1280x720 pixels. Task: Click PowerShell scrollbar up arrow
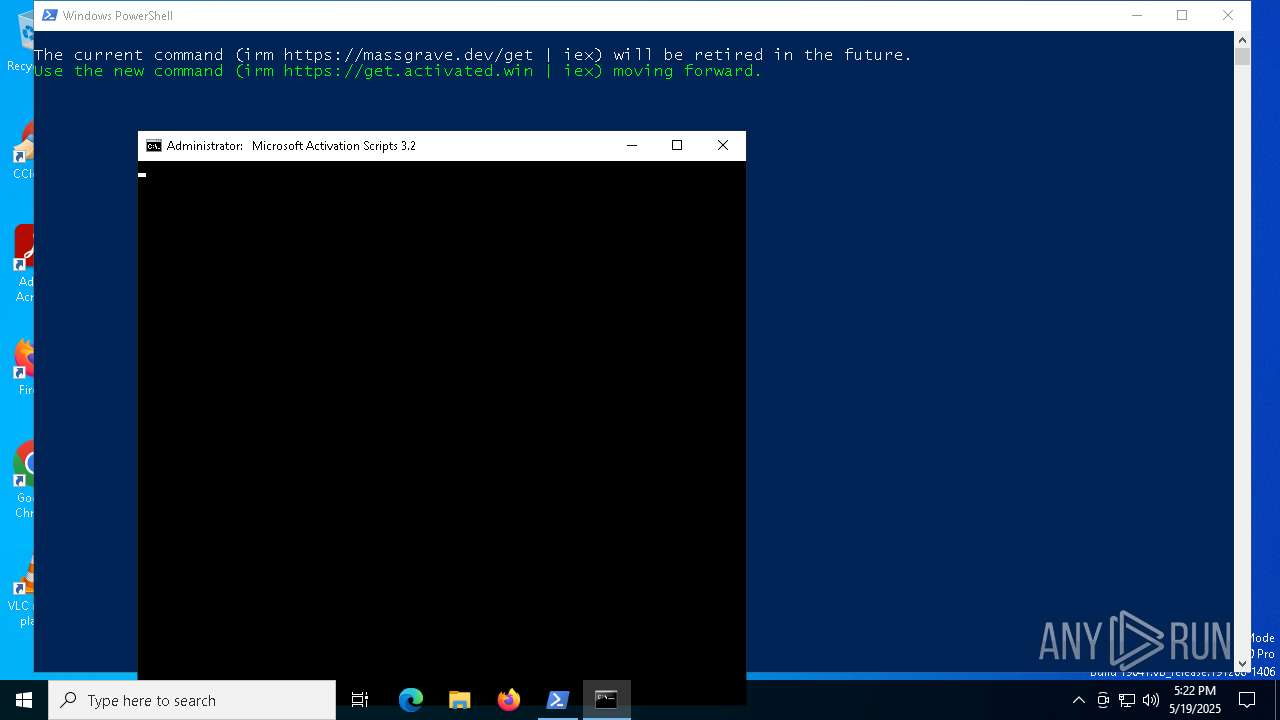(1242, 40)
